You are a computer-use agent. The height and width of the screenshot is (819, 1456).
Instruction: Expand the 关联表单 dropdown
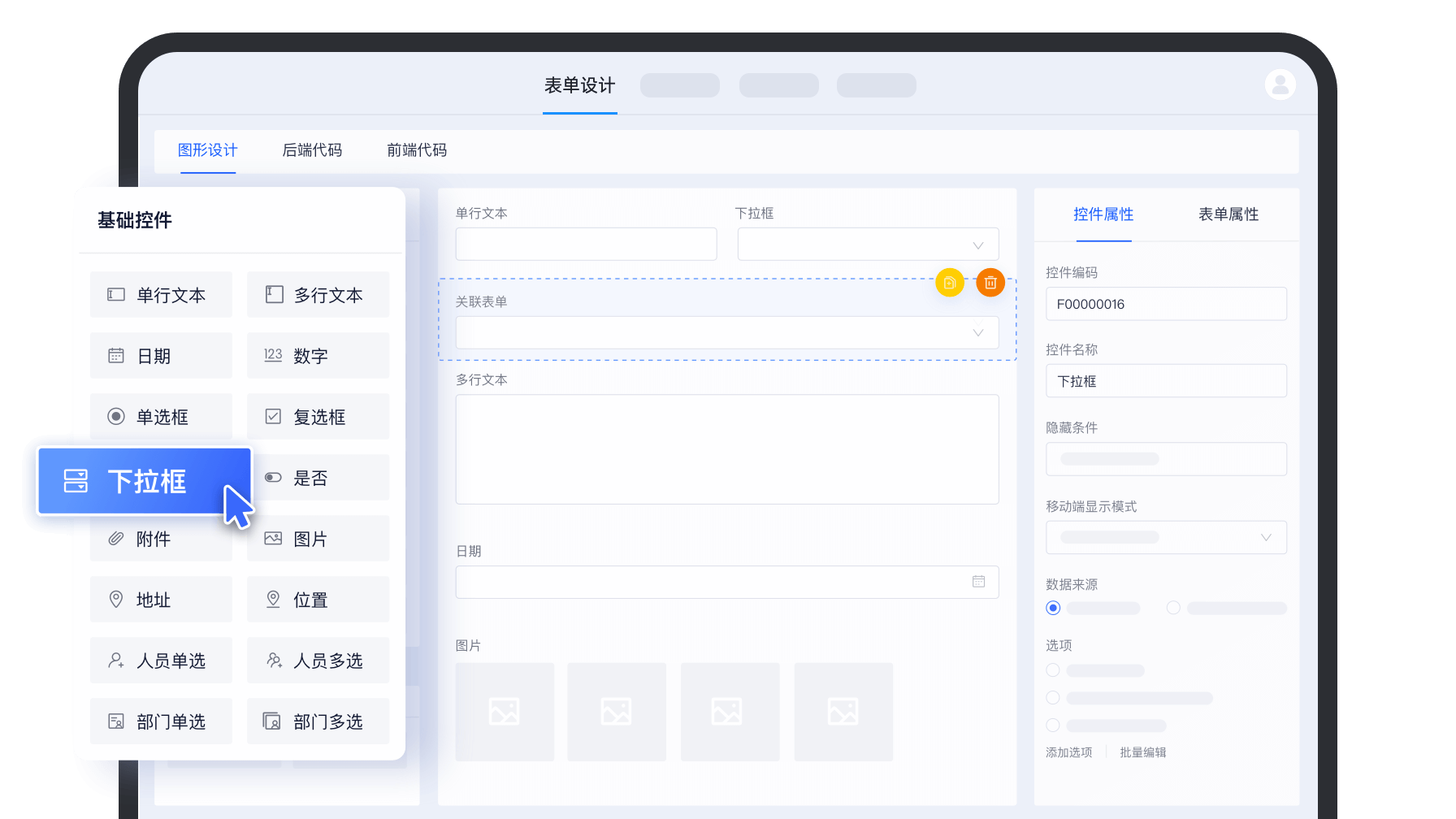(977, 333)
